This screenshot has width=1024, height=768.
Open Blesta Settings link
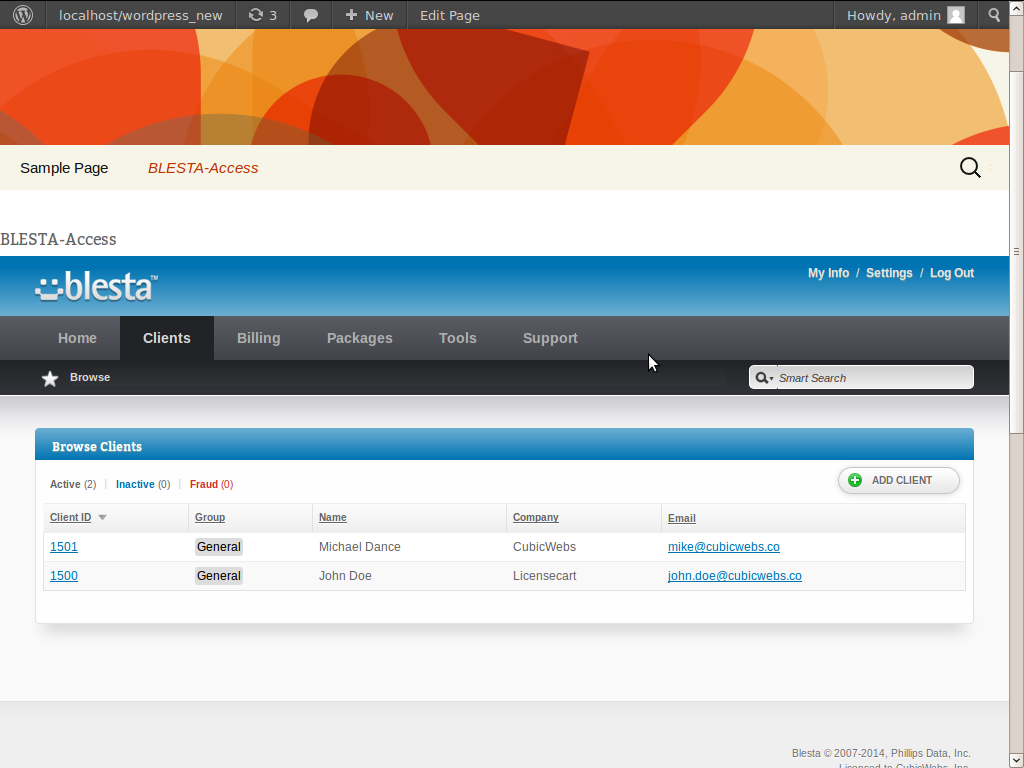click(x=889, y=273)
